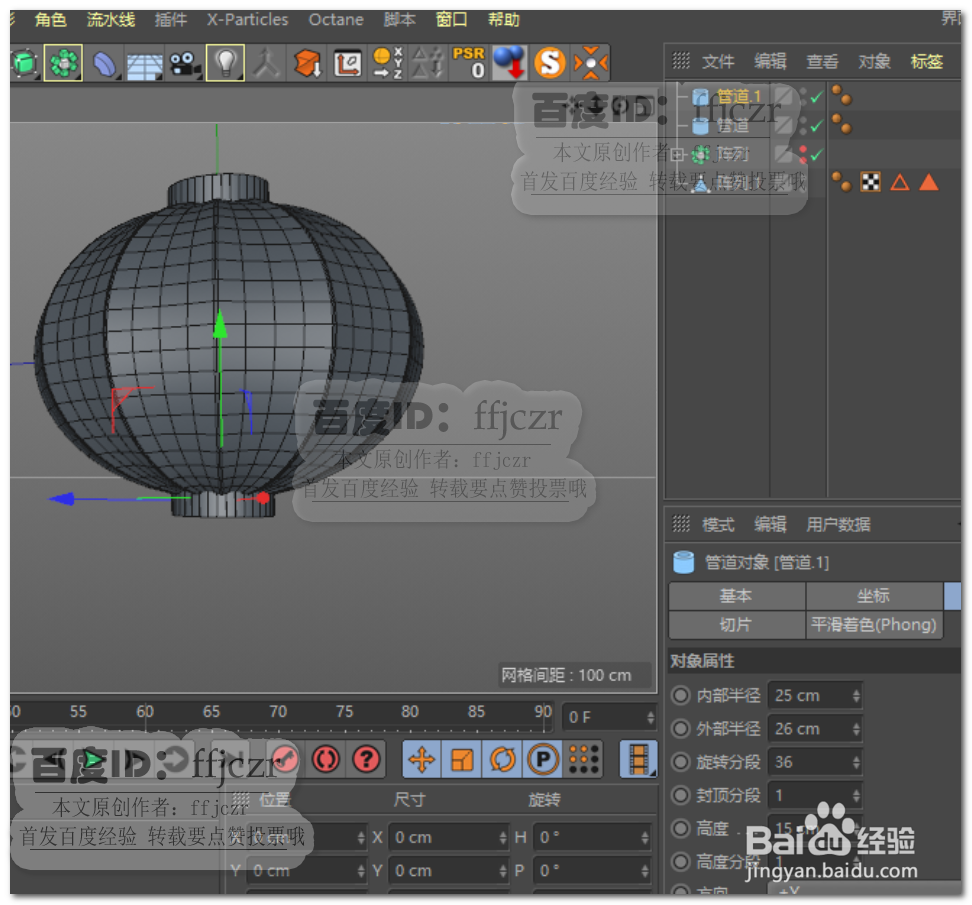Click the green play button
Image resolution: width=972 pixels, height=905 pixels.
click(93, 759)
